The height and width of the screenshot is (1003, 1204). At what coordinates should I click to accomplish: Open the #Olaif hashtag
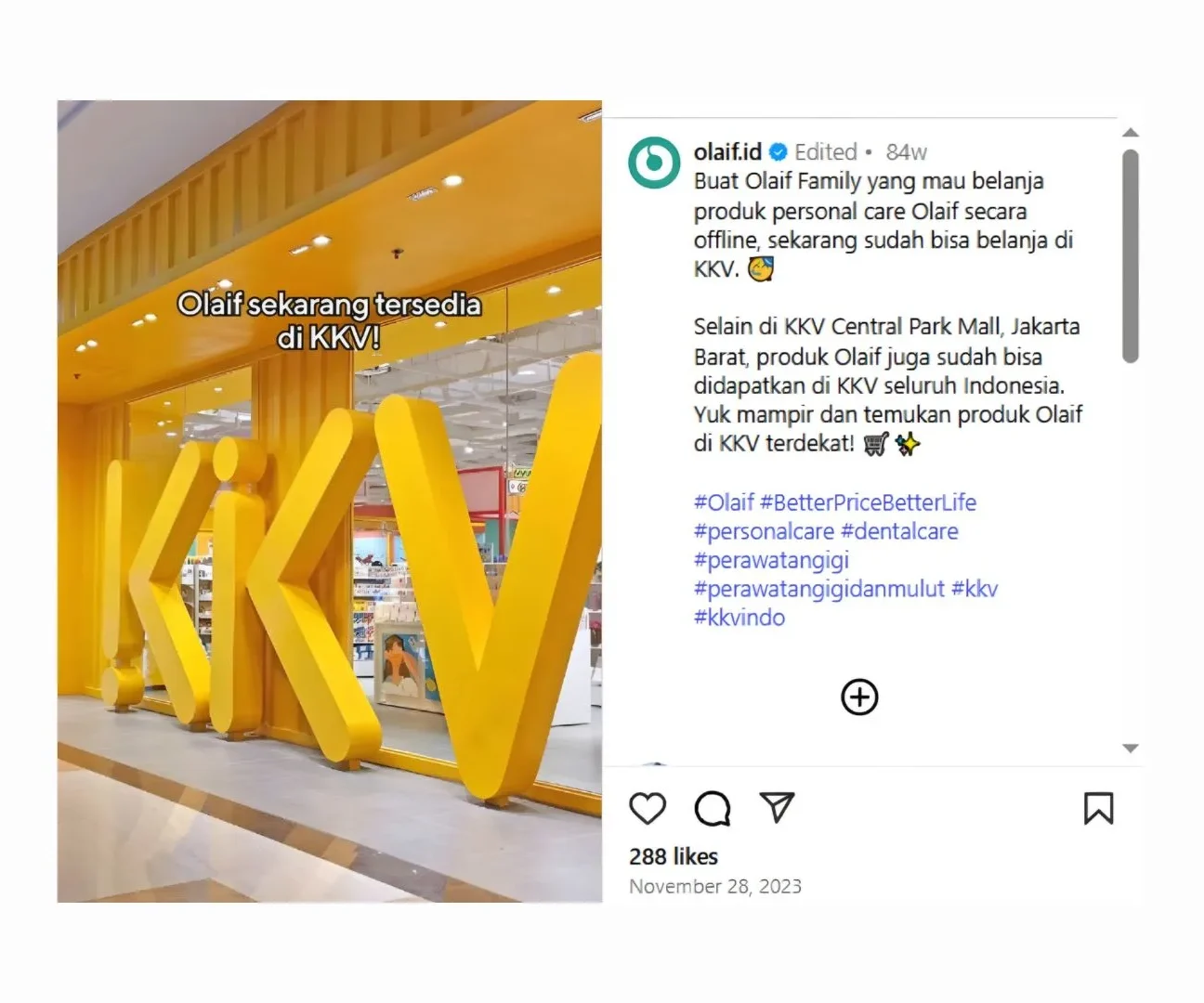(724, 502)
